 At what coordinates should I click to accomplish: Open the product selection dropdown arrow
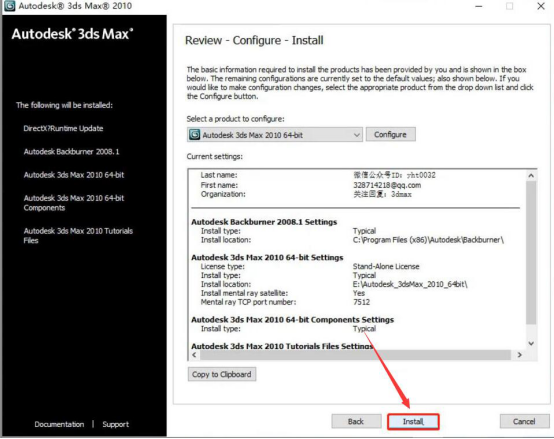coord(356,135)
